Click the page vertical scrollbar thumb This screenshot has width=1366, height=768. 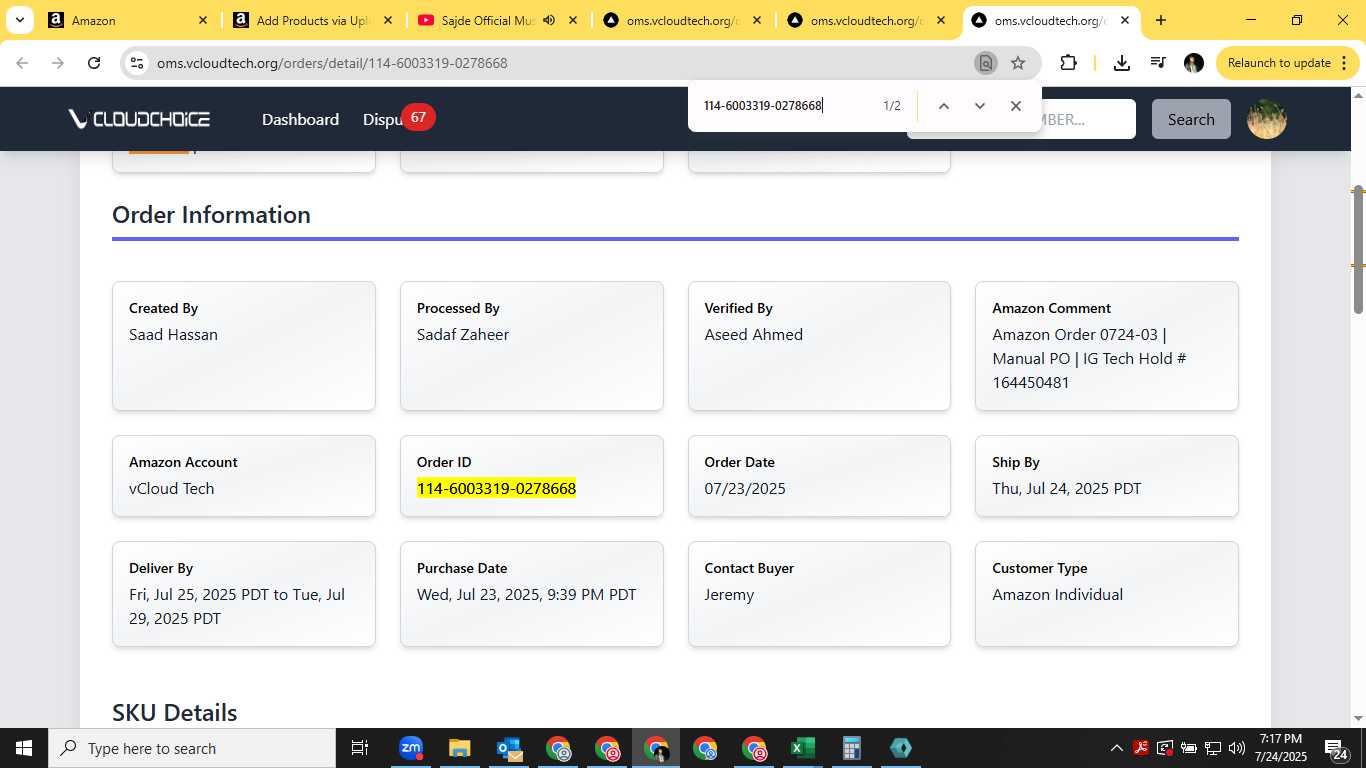coord(1358,250)
